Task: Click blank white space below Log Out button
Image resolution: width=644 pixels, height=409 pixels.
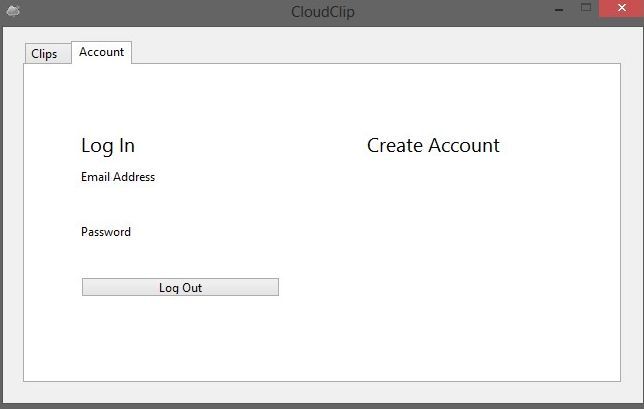Action: click(x=180, y=339)
